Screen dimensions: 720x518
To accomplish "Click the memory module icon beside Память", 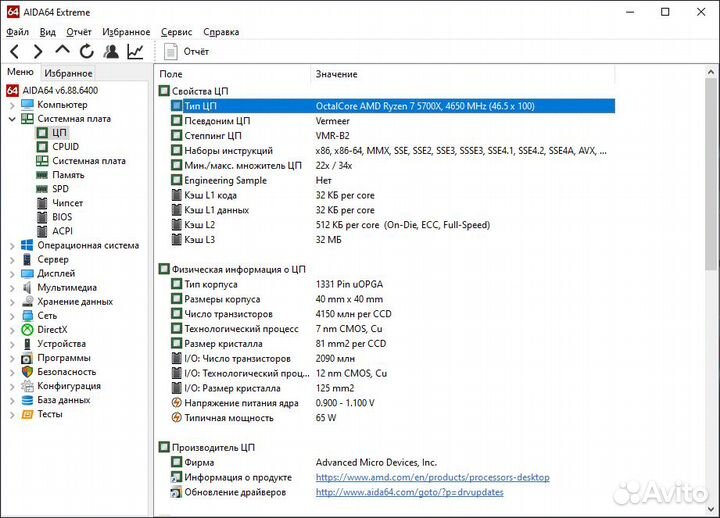I will click(x=42, y=175).
